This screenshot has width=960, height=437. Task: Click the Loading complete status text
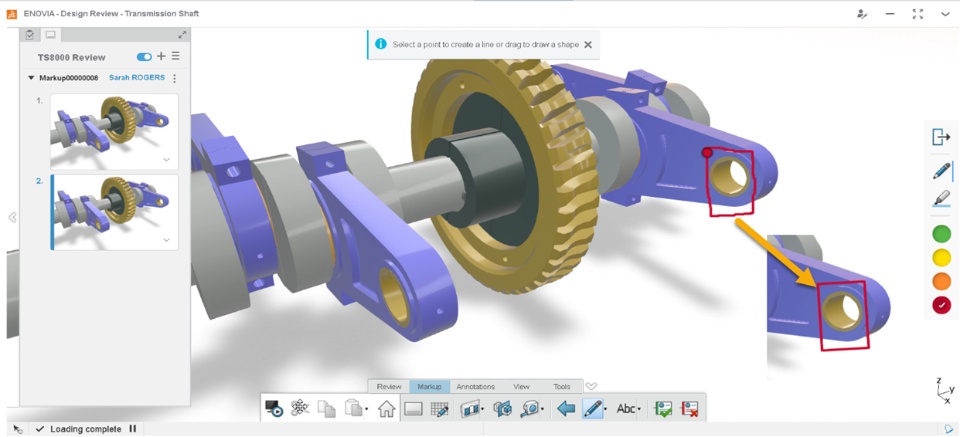[86, 429]
